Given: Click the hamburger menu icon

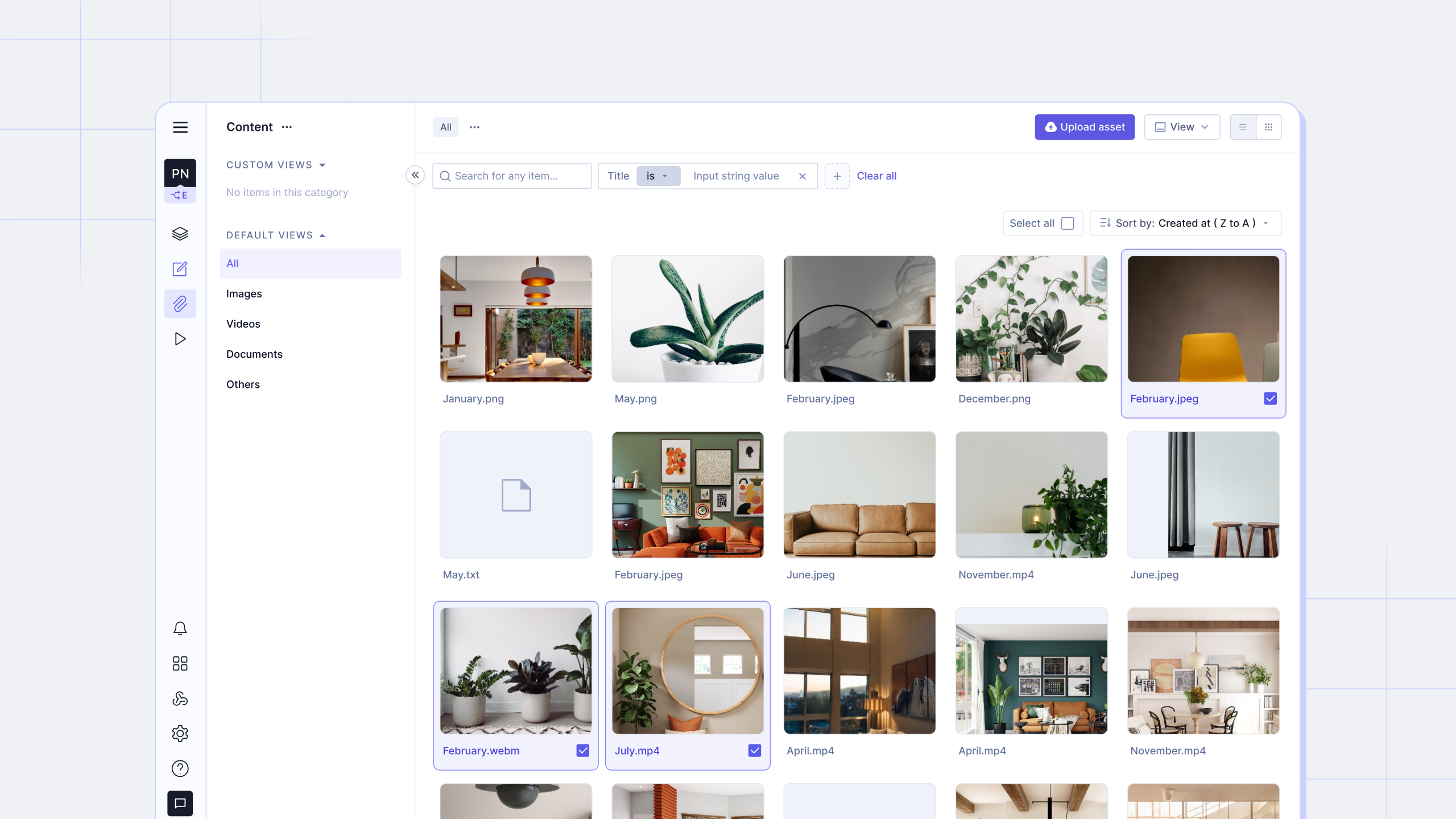Looking at the screenshot, I should pyautogui.click(x=180, y=127).
